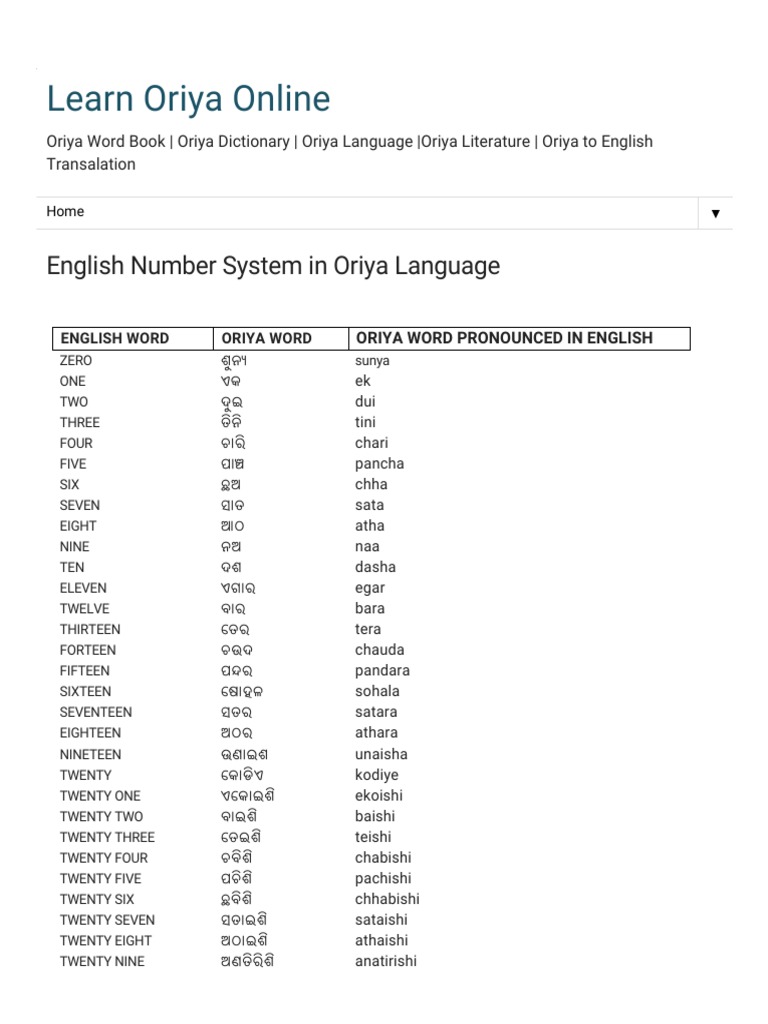This screenshot has height=1024, width=768.
Task: Select the EIGHTEEN cell
Action: tap(90, 733)
